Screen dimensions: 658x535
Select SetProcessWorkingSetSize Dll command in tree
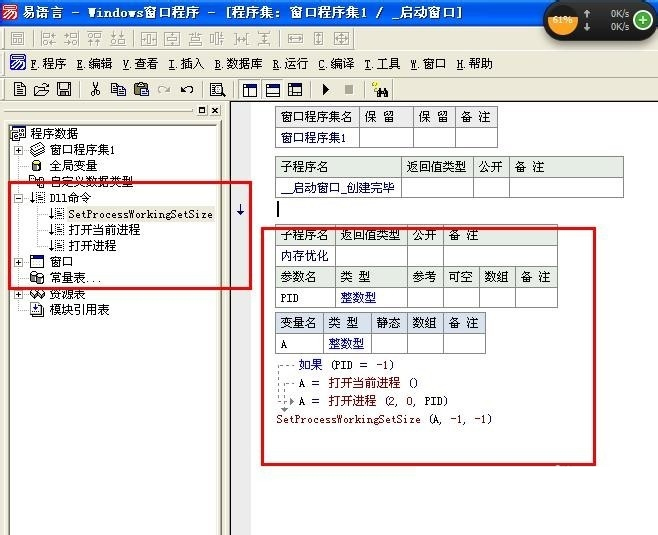tap(140, 214)
